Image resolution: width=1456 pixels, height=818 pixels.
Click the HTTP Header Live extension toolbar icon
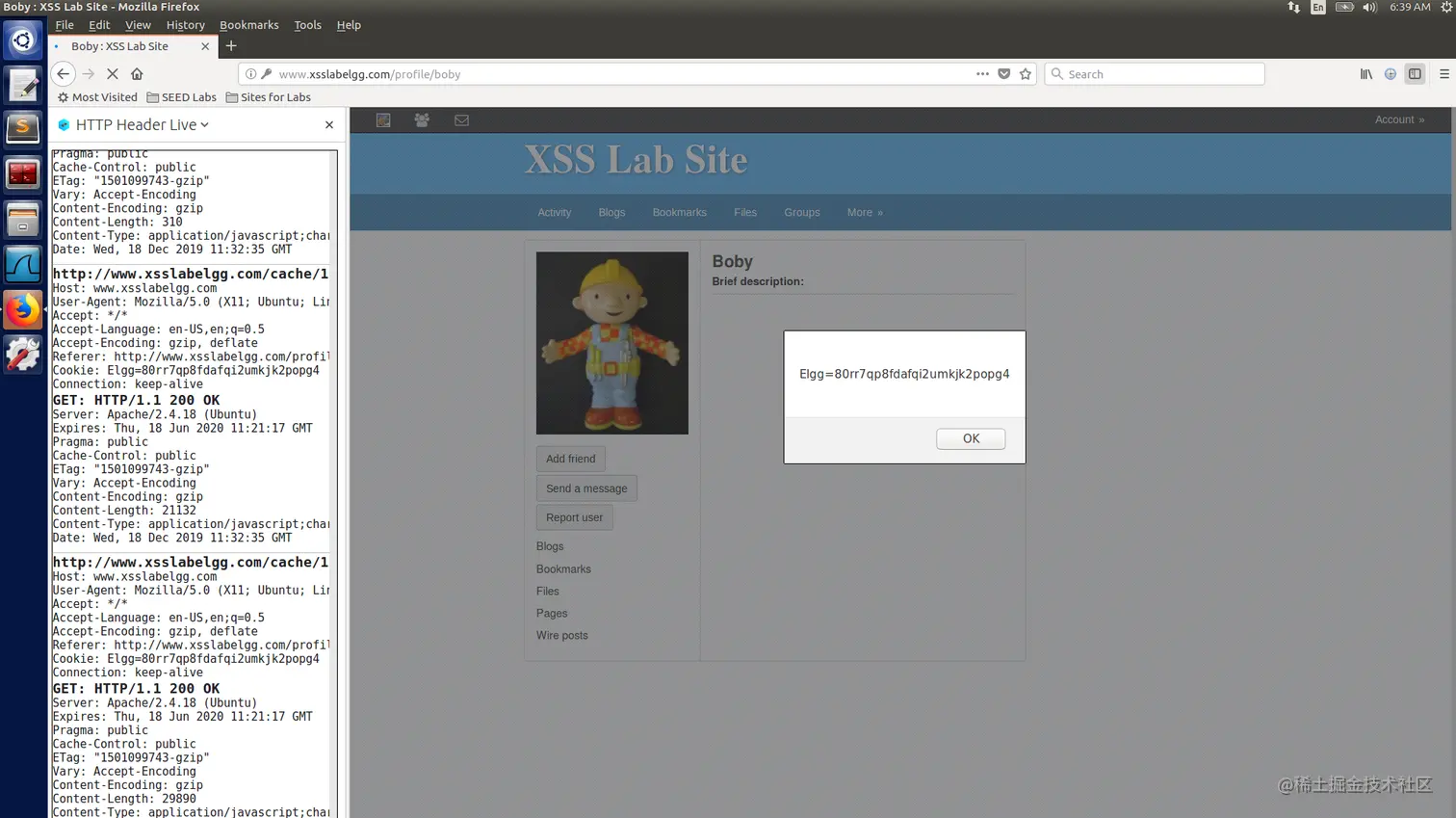click(1391, 74)
